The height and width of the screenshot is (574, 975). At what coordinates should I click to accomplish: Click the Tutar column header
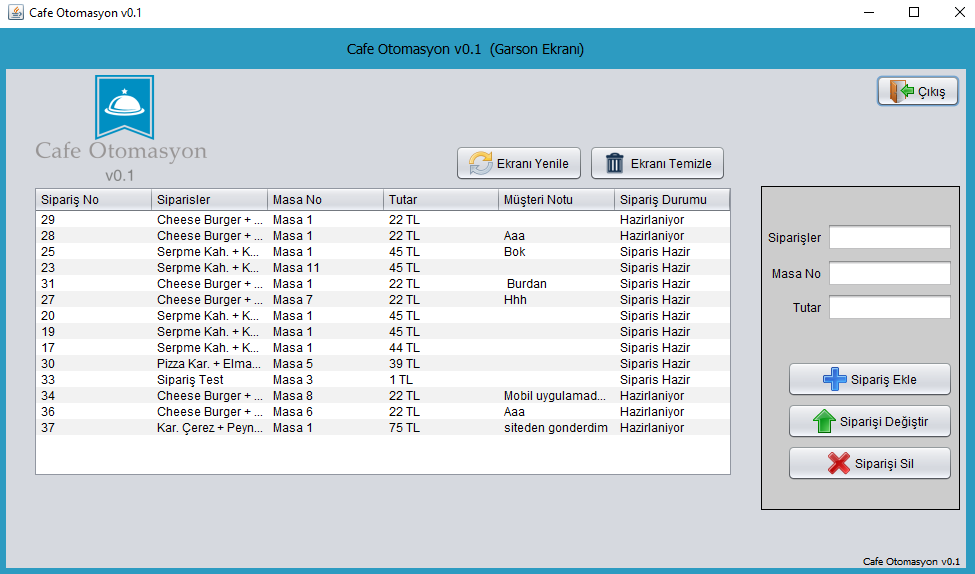click(x=440, y=200)
